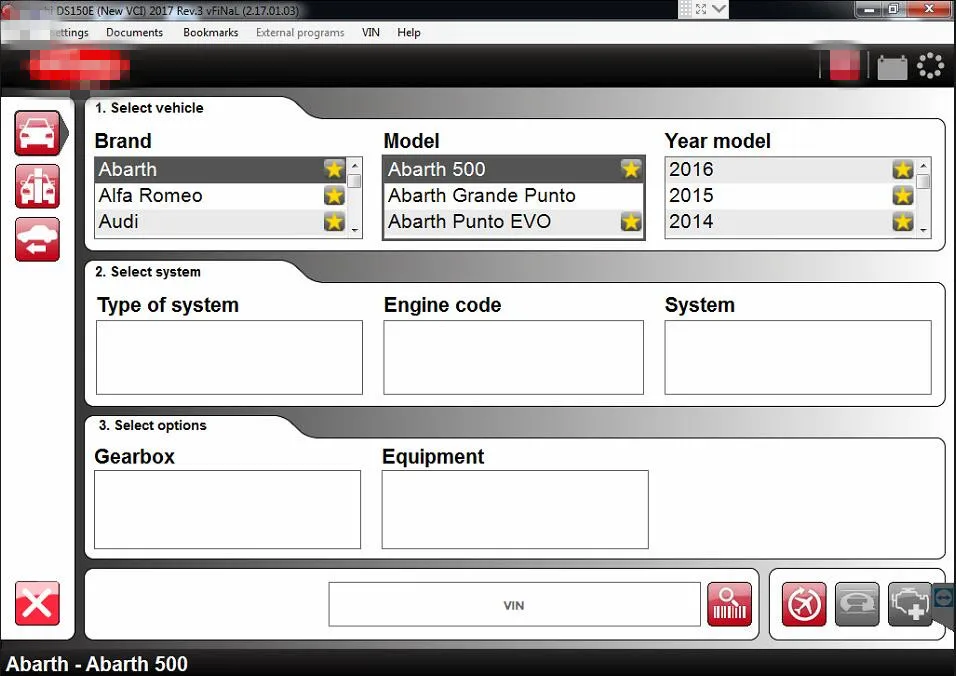Click the Brand list scroll-down arrow
Image resolution: width=956 pixels, height=676 pixels.
pyautogui.click(x=355, y=230)
